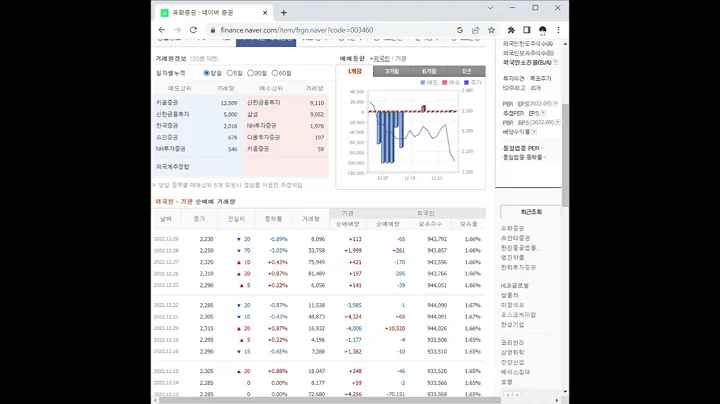This screenshot has width=720, height=404.
Task: Click 신한금융투자 in the 매수상위 column
Action: pos(264,102)
